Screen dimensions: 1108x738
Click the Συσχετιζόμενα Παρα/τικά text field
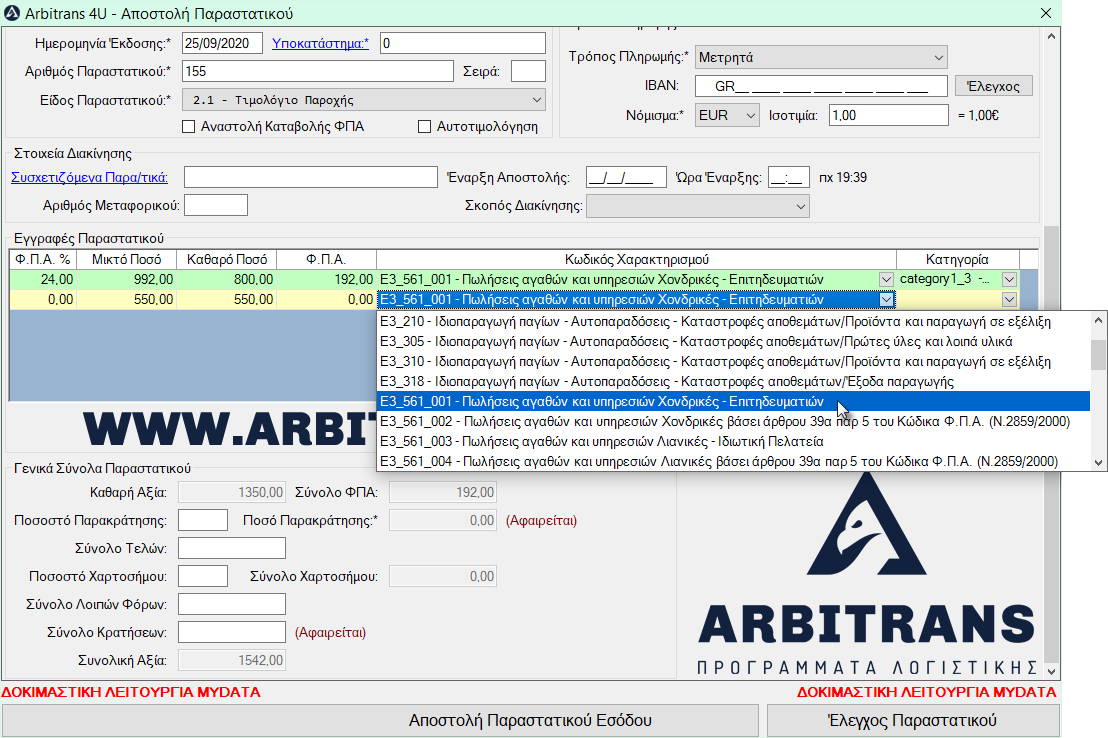pyautogui.click(x=311, y=177)
